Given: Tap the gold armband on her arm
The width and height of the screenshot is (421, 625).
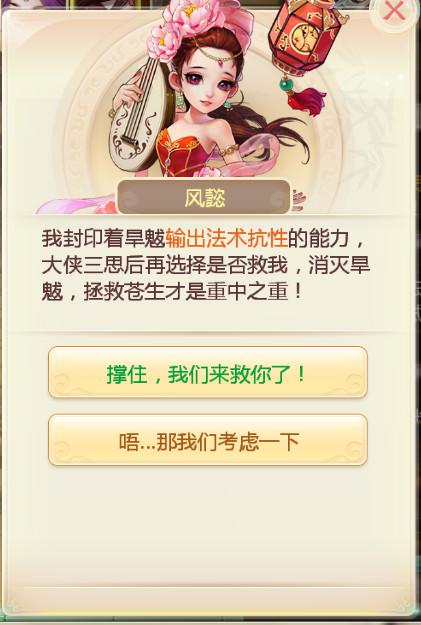Looking at the screenshot, I should [x=228, y=150].
